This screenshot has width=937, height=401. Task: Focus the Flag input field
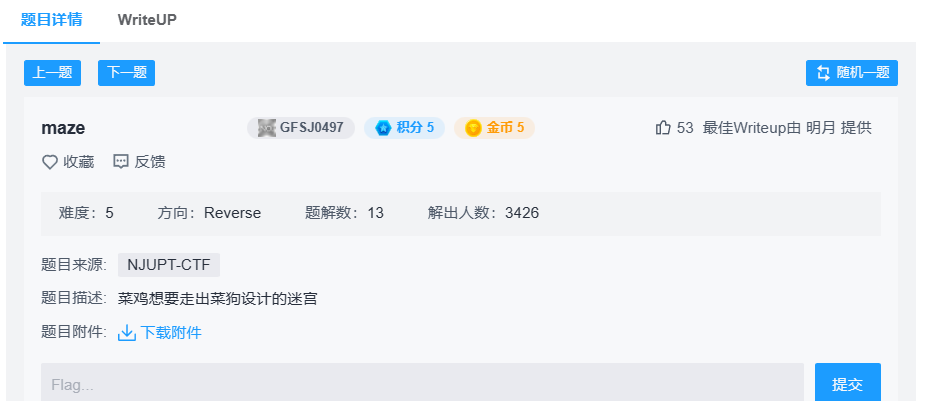tap(422, 384)
